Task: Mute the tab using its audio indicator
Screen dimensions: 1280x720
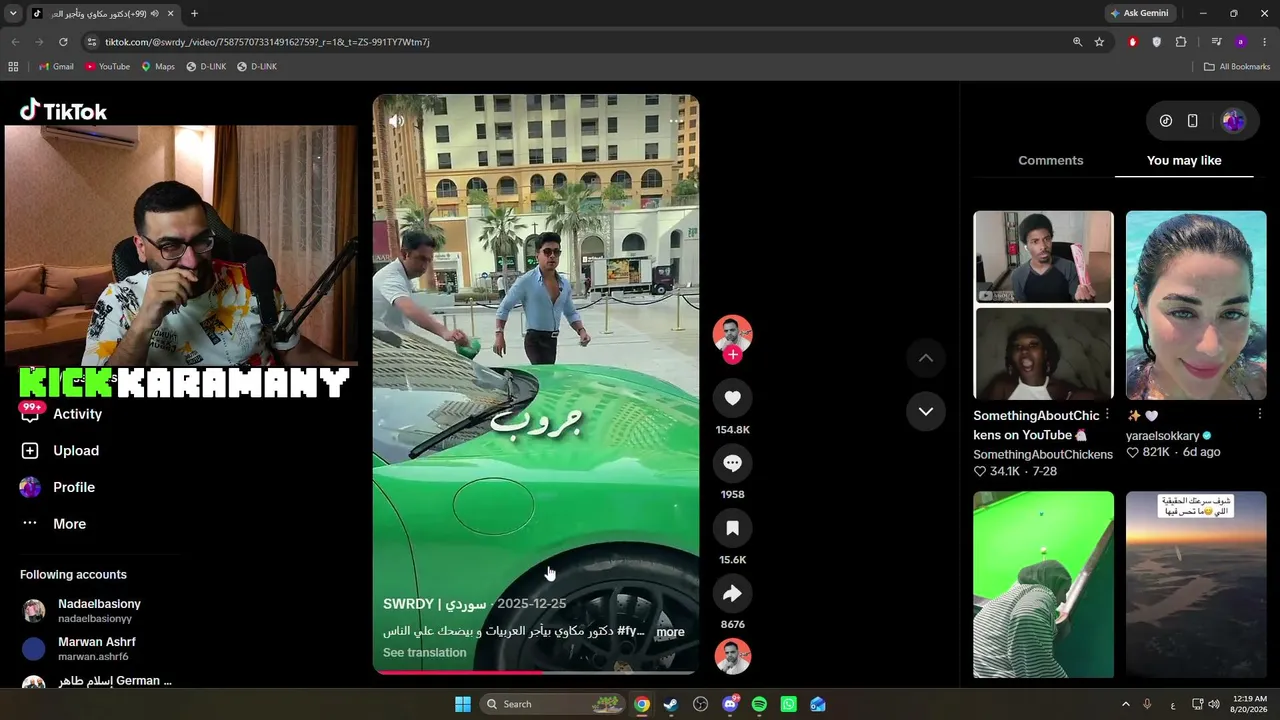Action: [x=154, y=13]
